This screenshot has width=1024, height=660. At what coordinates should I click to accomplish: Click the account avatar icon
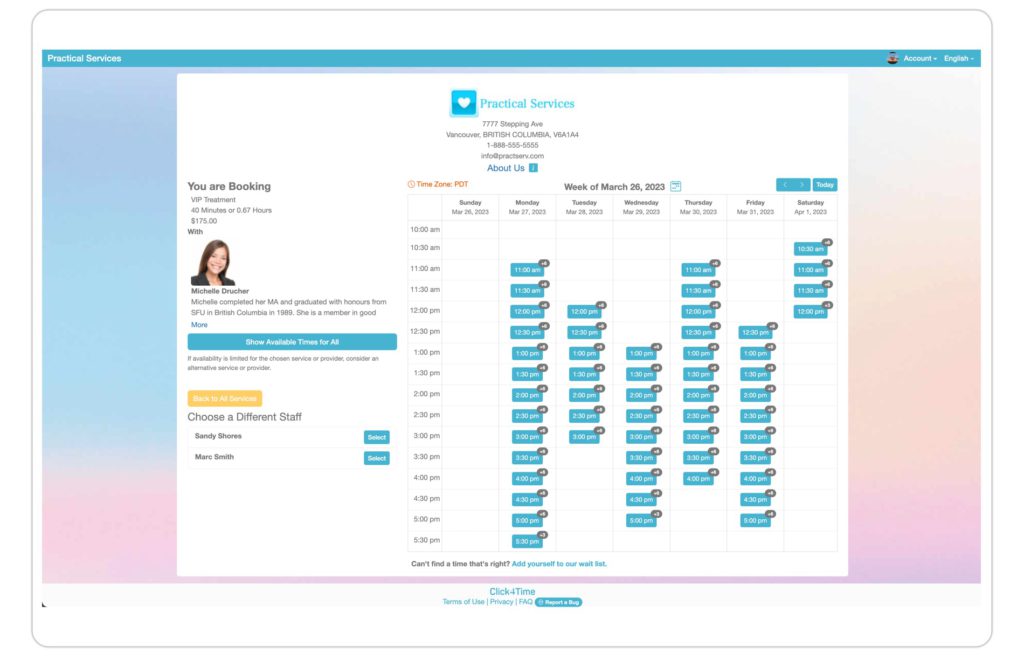pyautogui.click(x=893, y=58)
